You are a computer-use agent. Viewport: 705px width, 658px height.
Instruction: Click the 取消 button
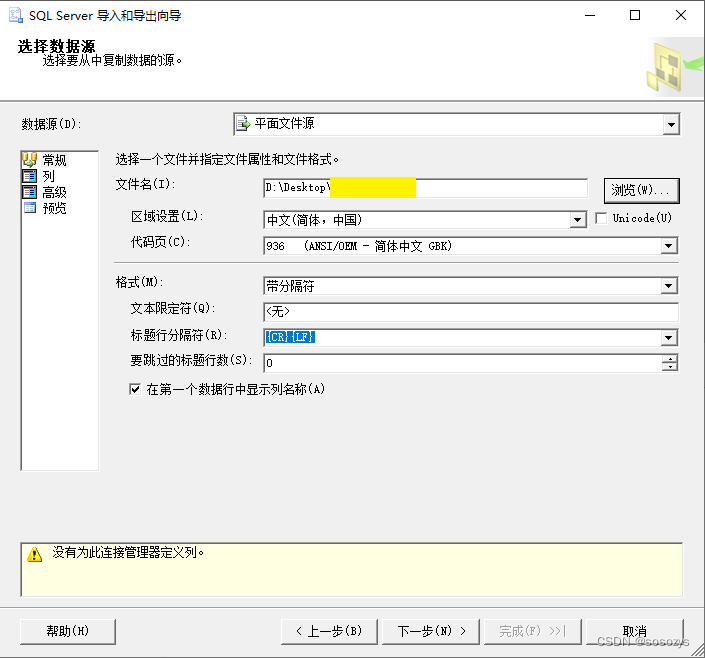tap(634, 631)
